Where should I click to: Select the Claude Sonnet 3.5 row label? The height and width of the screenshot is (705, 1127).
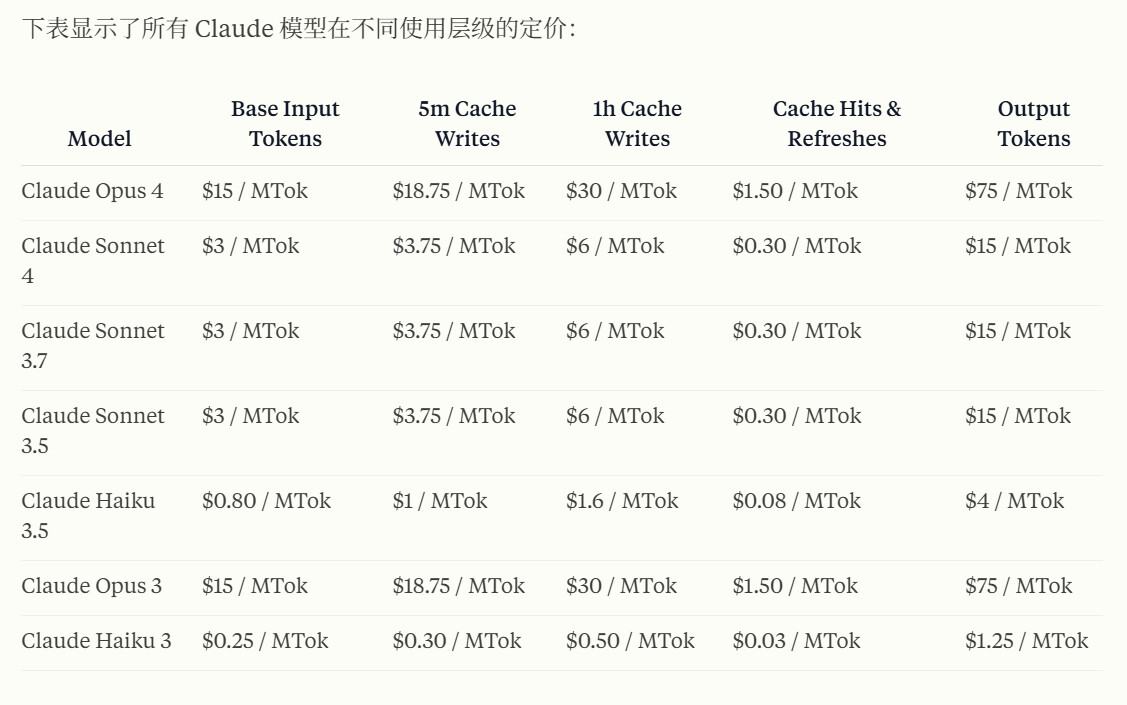click(92, 430)
